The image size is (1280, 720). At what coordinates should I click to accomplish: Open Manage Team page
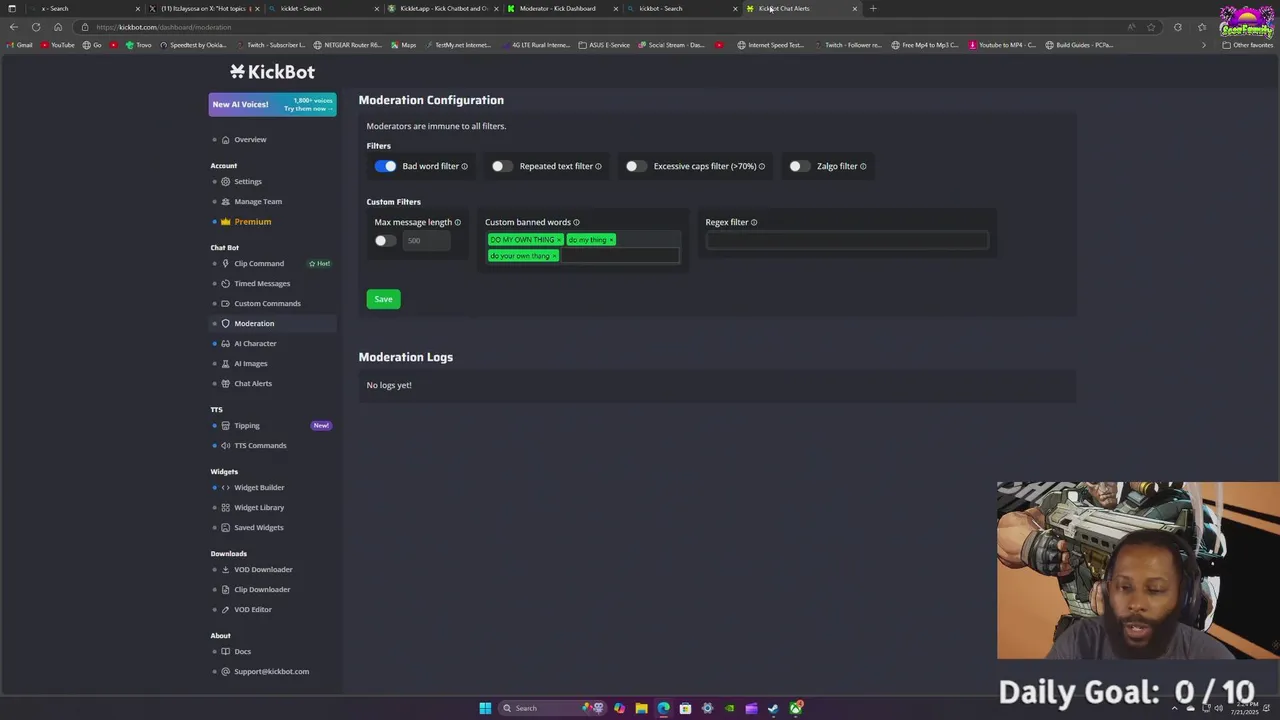pyautogui.click(x=258, y=202)
